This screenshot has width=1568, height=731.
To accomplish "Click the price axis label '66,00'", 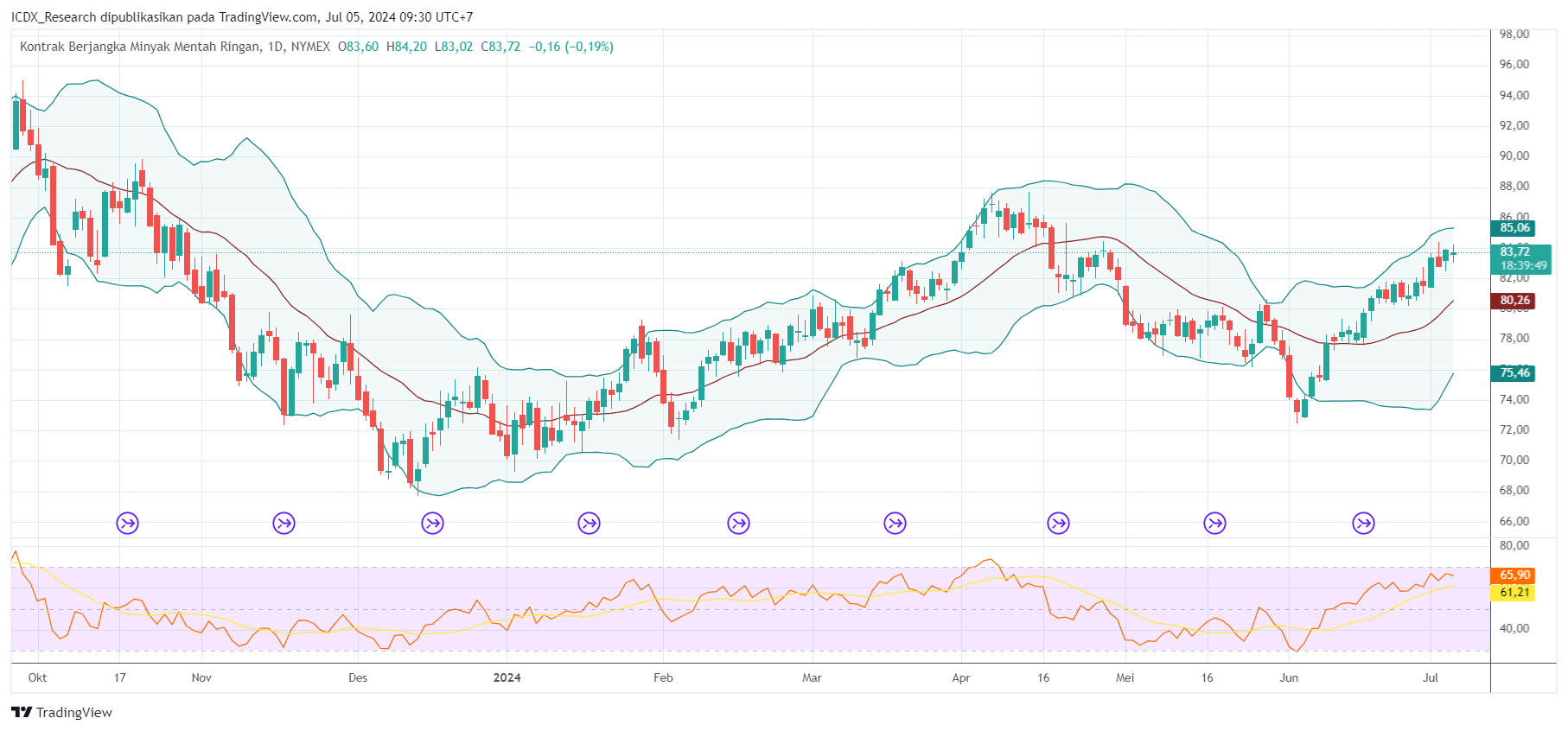I will coord(1514,521).
